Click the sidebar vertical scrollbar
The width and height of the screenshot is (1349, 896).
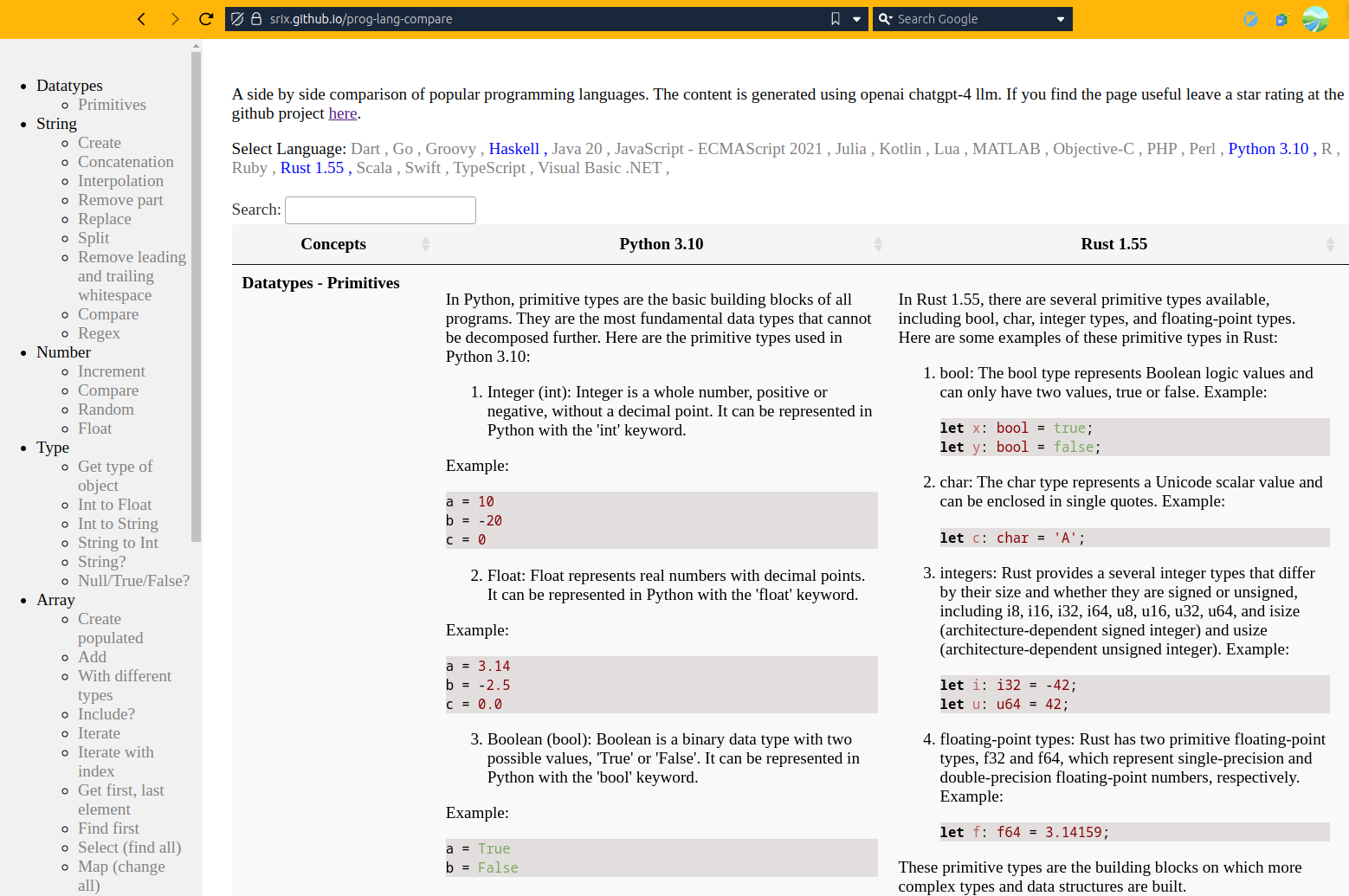pyautogui.click(x=196, y=297)
